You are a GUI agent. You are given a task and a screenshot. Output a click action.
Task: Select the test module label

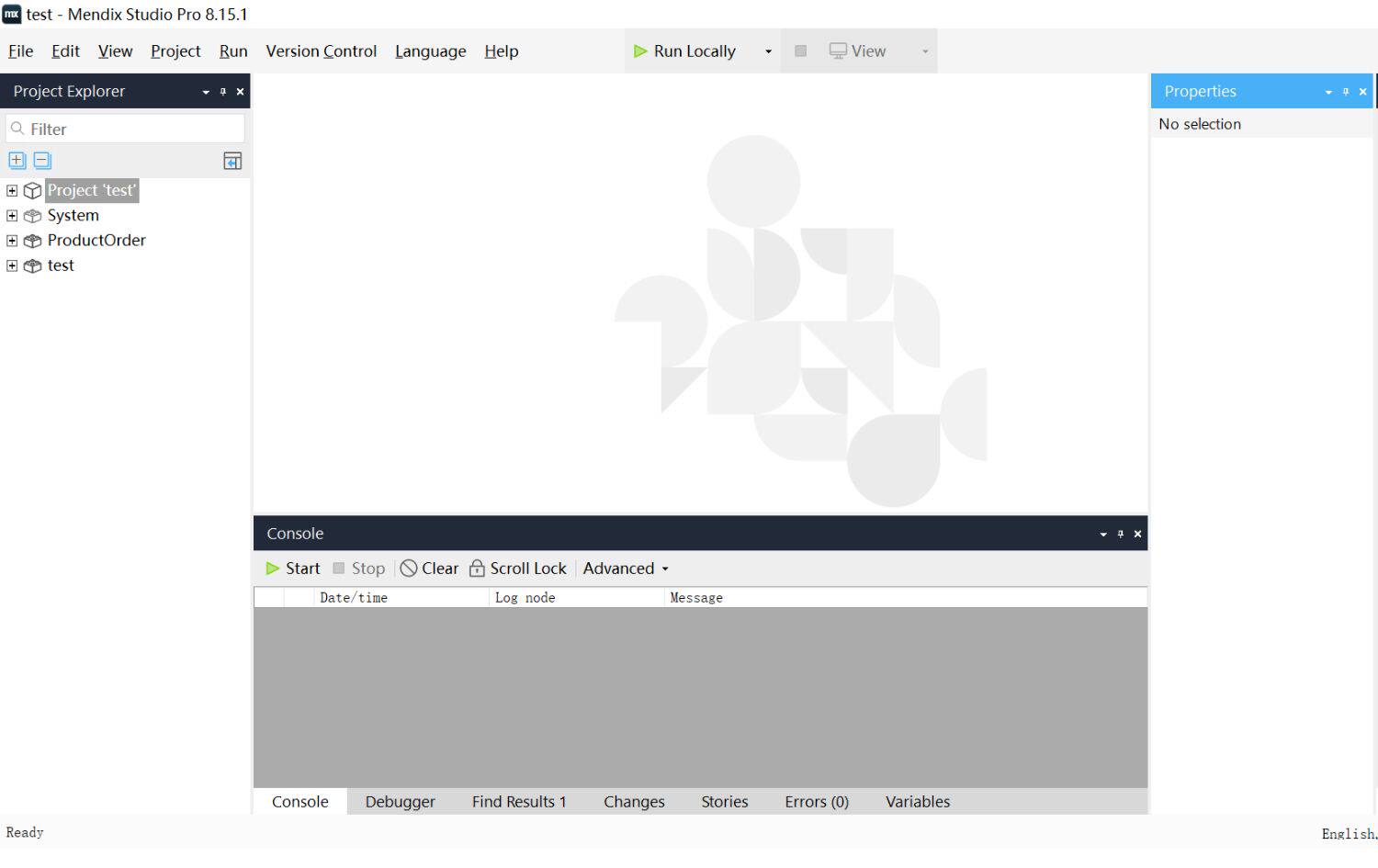61,265
